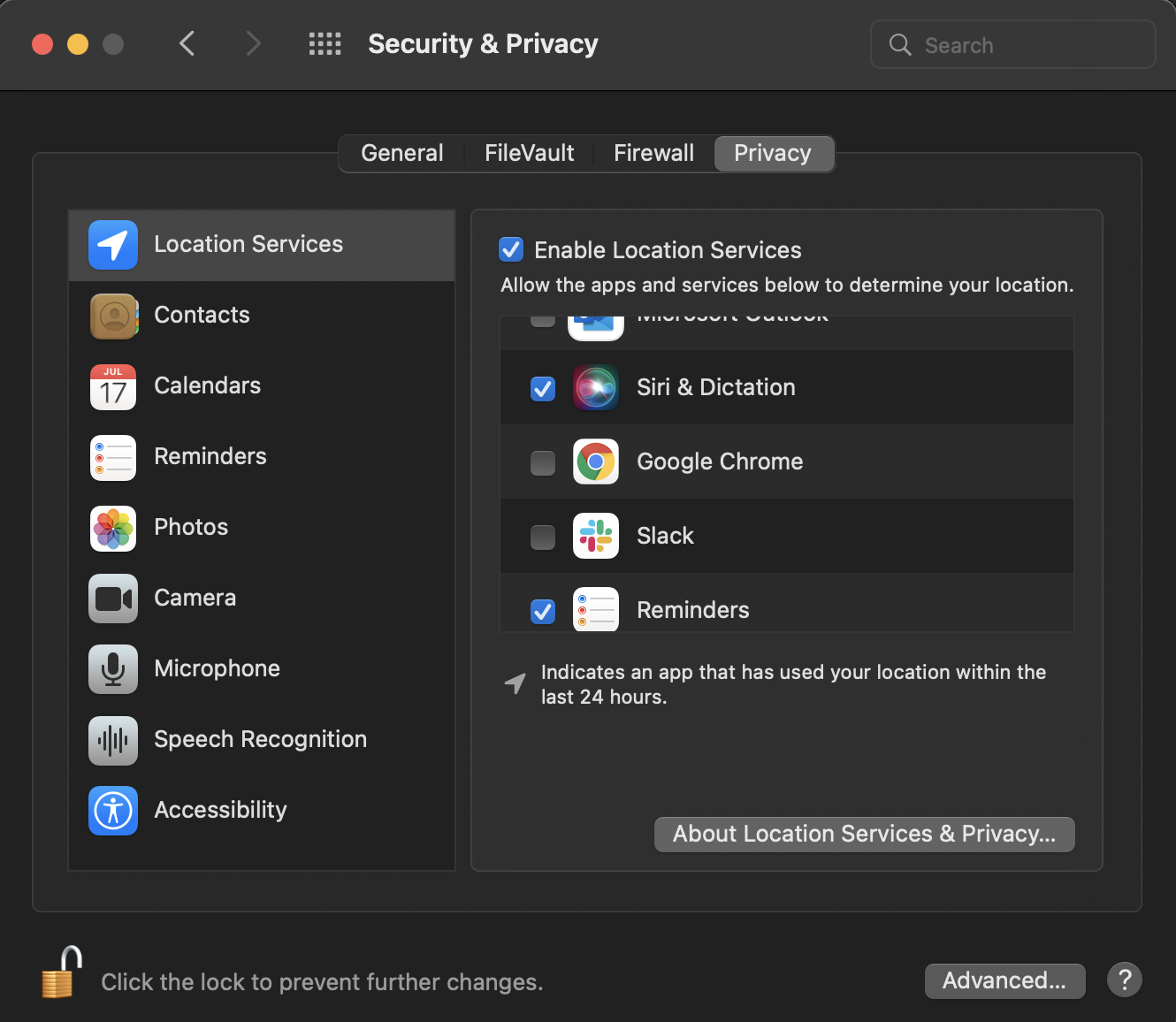Open the FileVault tab
Viewport: 1176px width, 1022px height.
(x=529, y=153)
